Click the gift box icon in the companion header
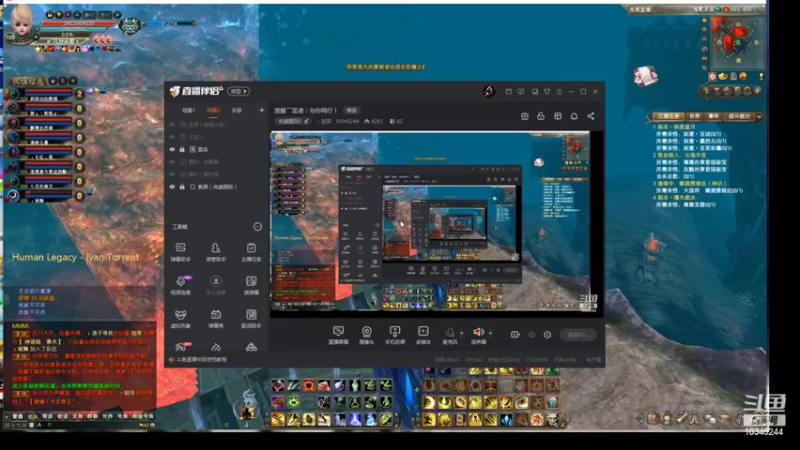This screenshot has height=450, width=800. [x=524, y=116]
